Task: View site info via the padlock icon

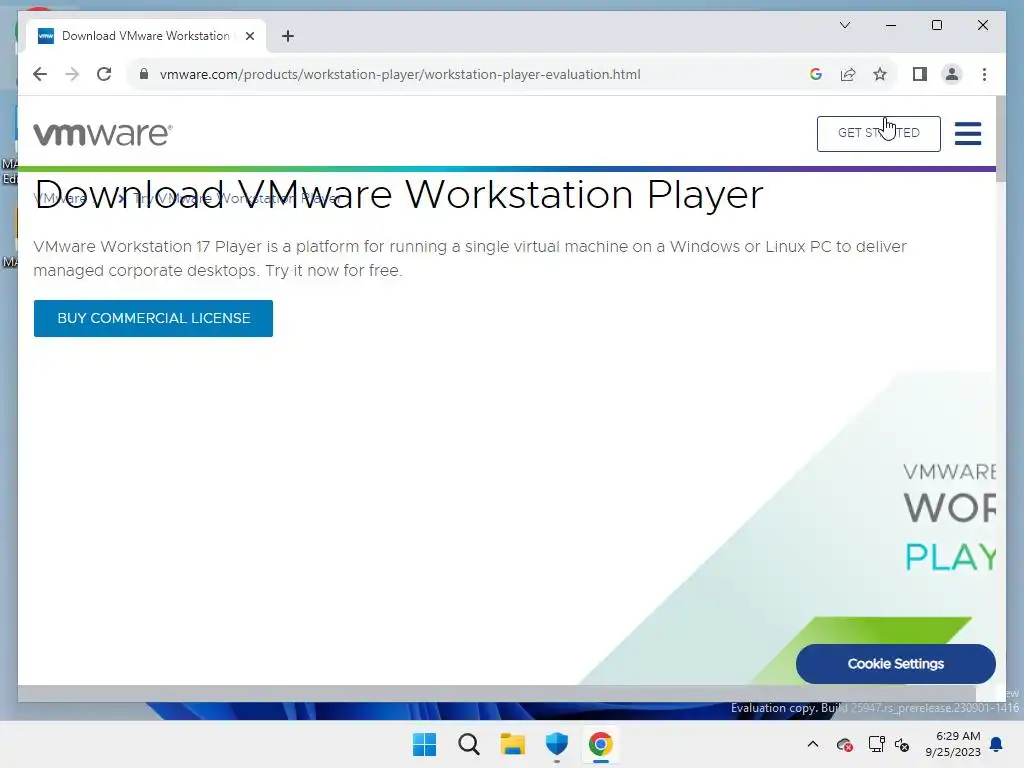Action: [144, 74]
